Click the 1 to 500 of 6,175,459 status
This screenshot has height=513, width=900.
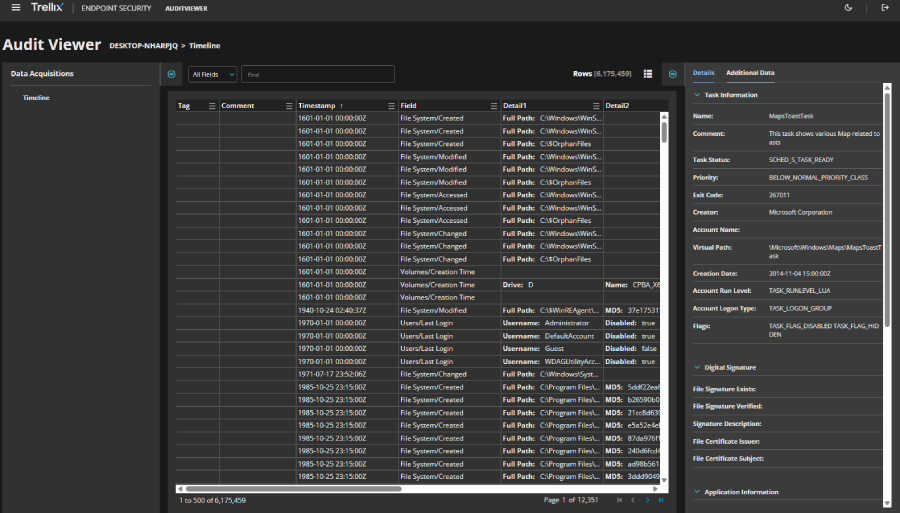(212, 500)
